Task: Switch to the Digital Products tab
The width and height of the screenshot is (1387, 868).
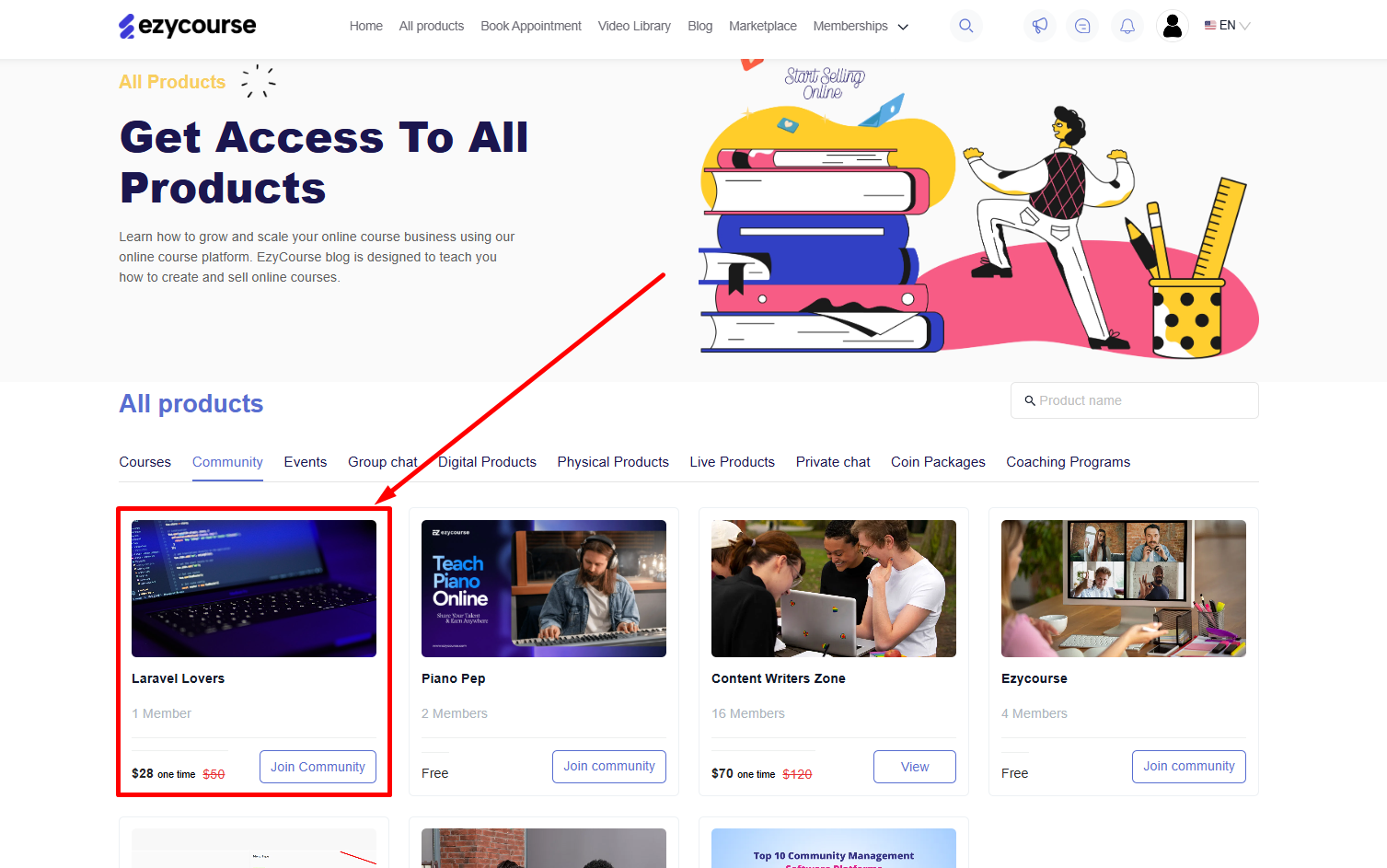Action: tap(487, 462)
